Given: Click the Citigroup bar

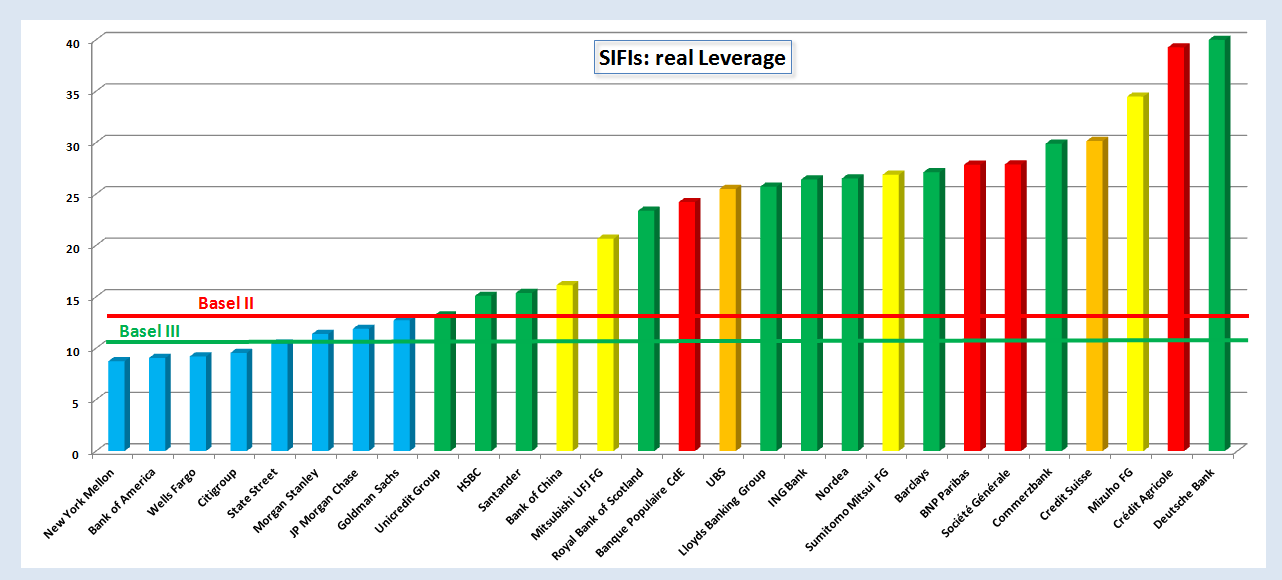Looking at the screenshot, I should (x=240, y=400).
